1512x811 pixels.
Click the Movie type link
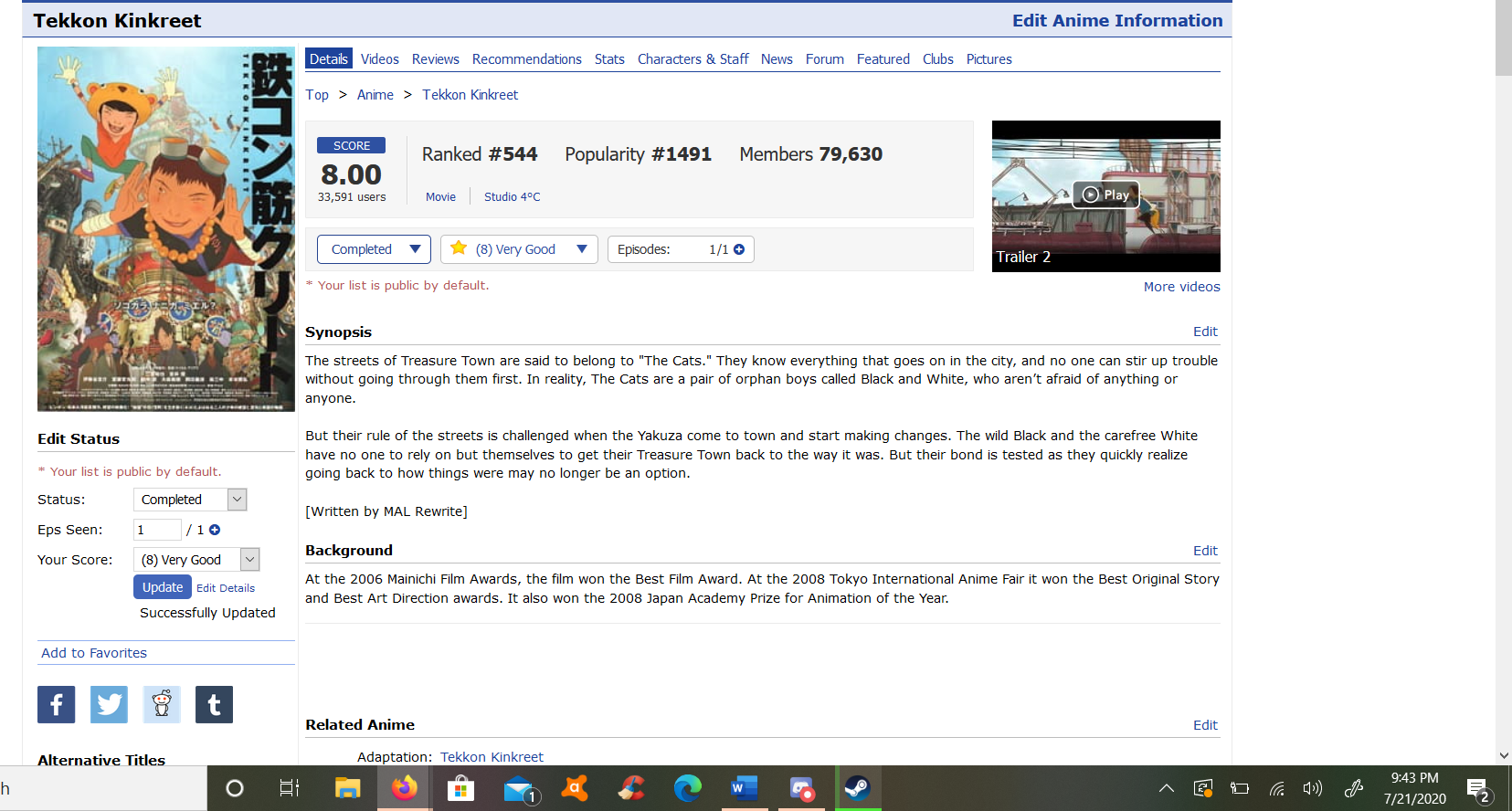tap(440, 196)
